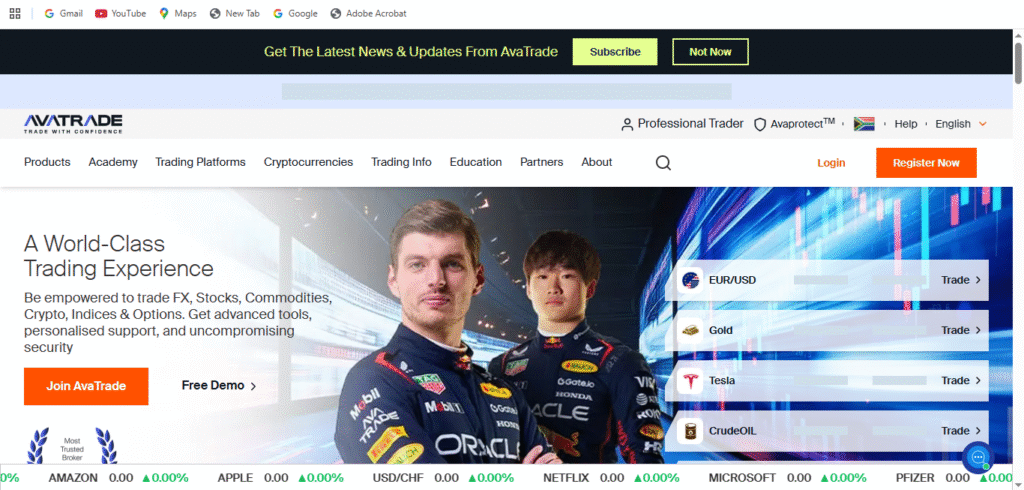Click the Tesla instrument icon
The image size is (1024, 490).
[x=690, y=380]
